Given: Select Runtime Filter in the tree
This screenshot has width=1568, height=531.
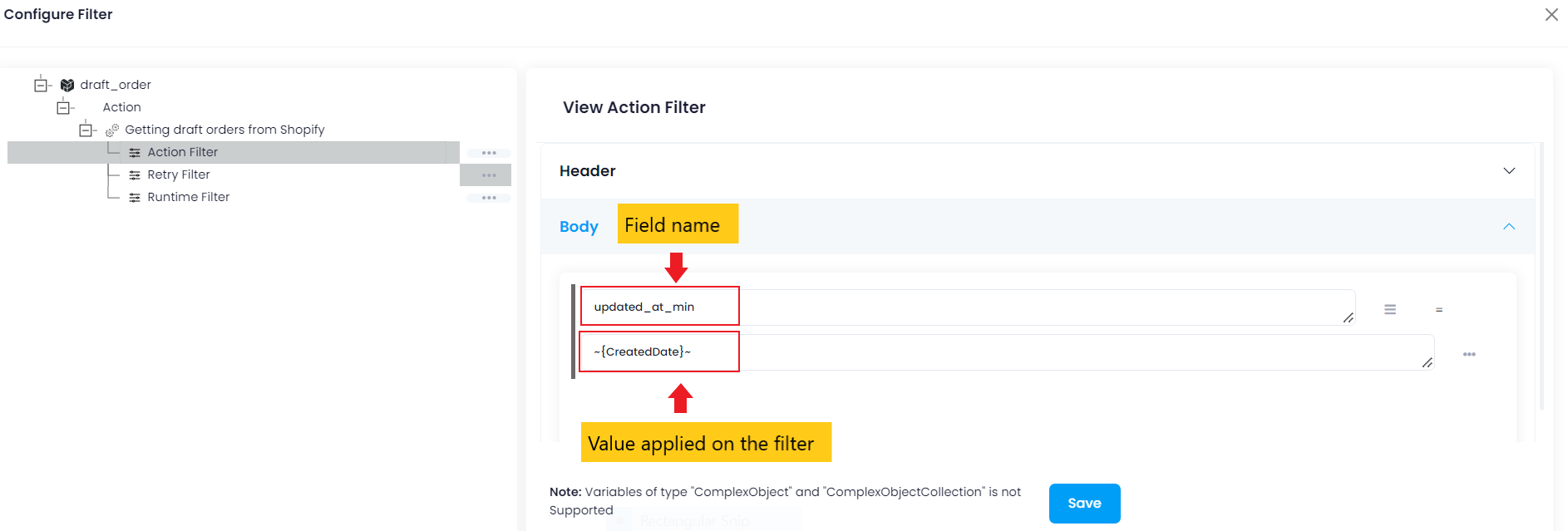Looking at the screenshot, I should tap(188, 197).
